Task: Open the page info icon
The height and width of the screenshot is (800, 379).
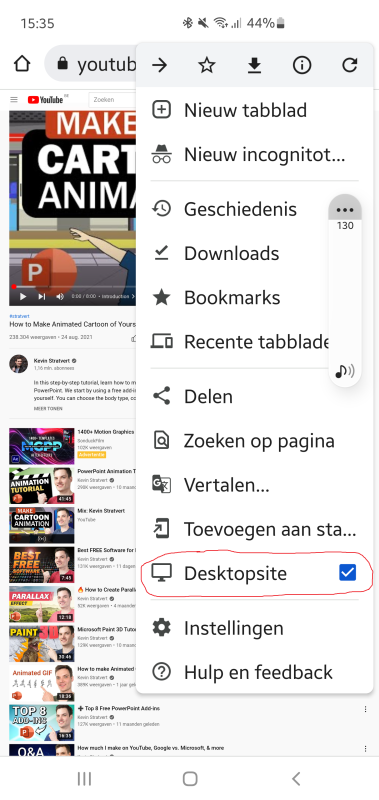Action: [x=302, y=65]
